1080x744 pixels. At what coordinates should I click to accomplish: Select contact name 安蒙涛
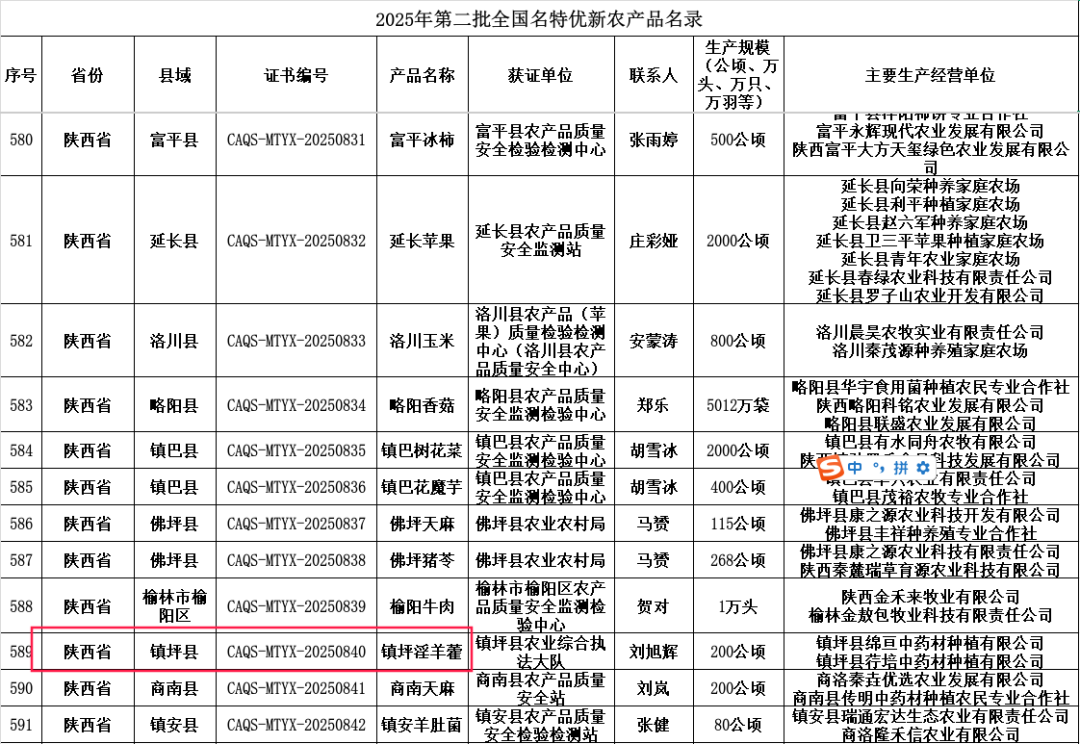(654, 340)
